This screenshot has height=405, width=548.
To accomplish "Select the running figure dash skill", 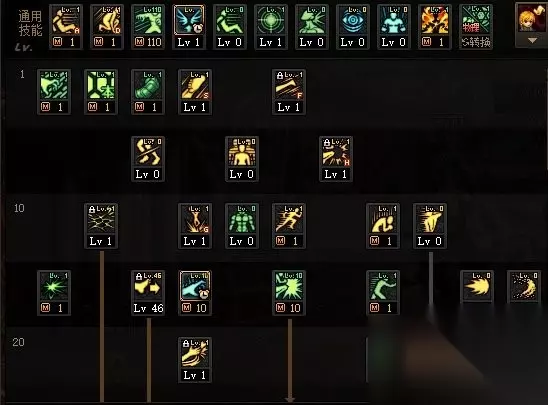I will point(289,226).
